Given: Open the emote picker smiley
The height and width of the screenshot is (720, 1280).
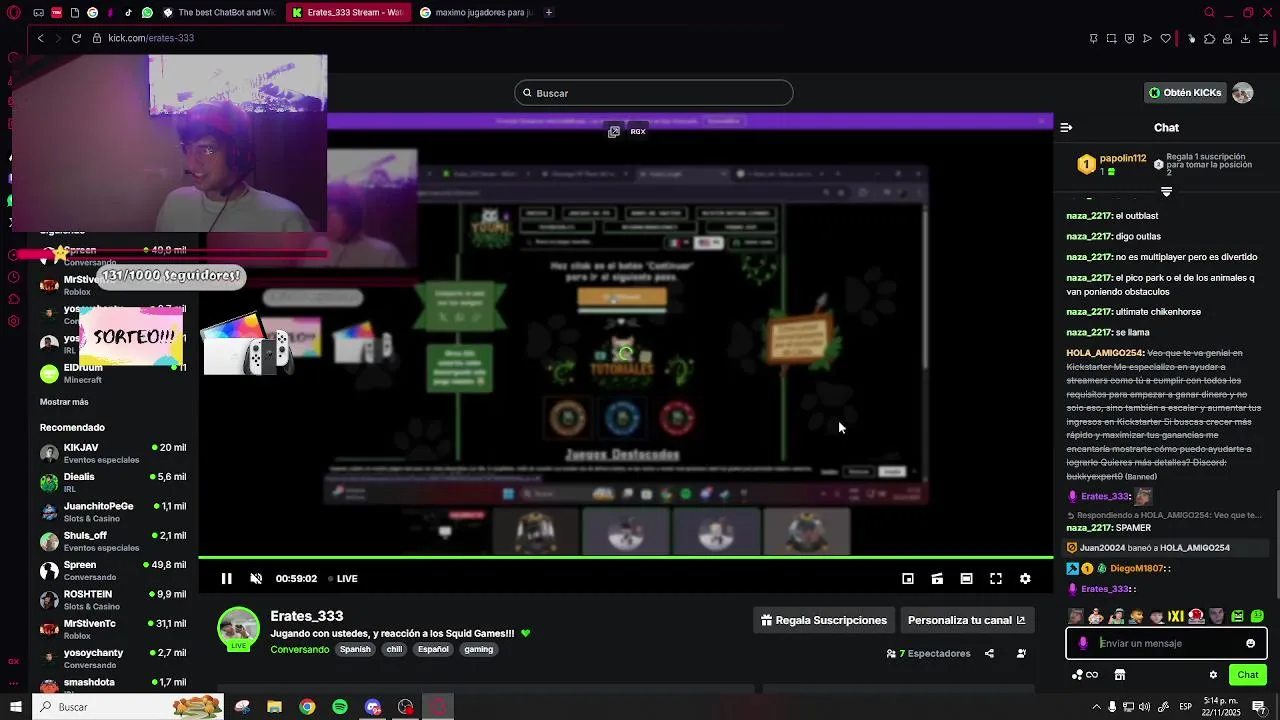Looking at the screenshot, I should pos(1250,643).
